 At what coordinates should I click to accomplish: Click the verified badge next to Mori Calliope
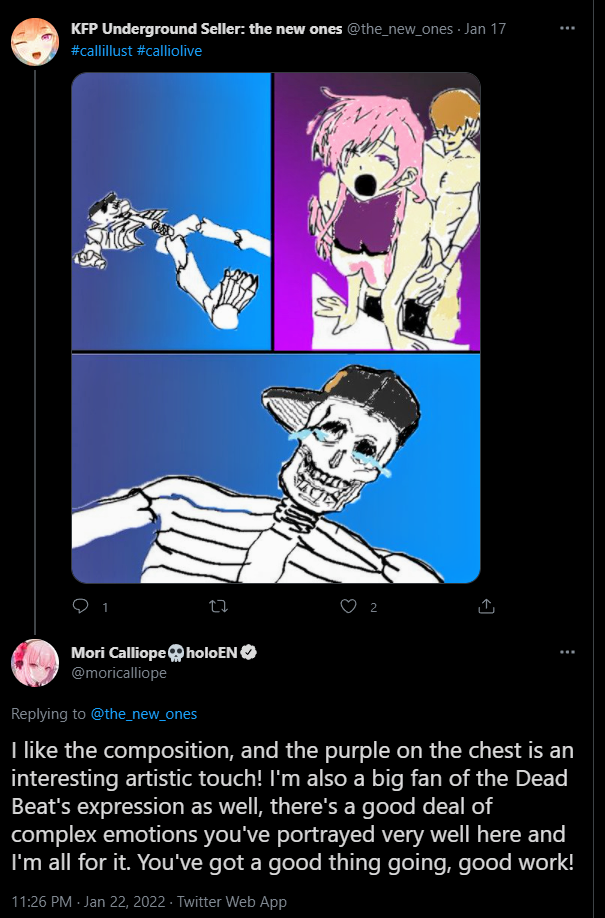(x=249, y=653)
